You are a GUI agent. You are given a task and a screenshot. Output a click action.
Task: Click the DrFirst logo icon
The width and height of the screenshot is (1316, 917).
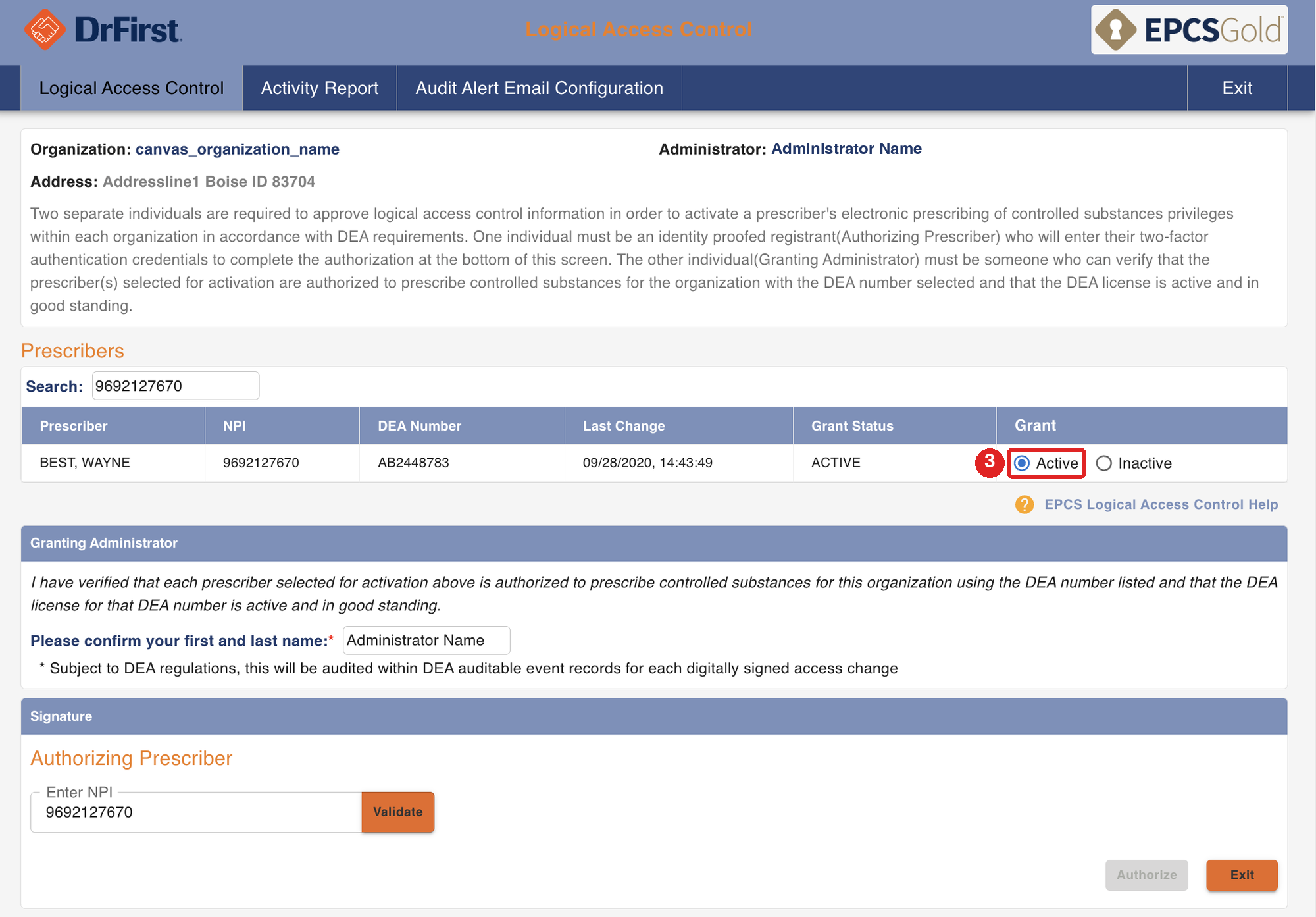44,30
